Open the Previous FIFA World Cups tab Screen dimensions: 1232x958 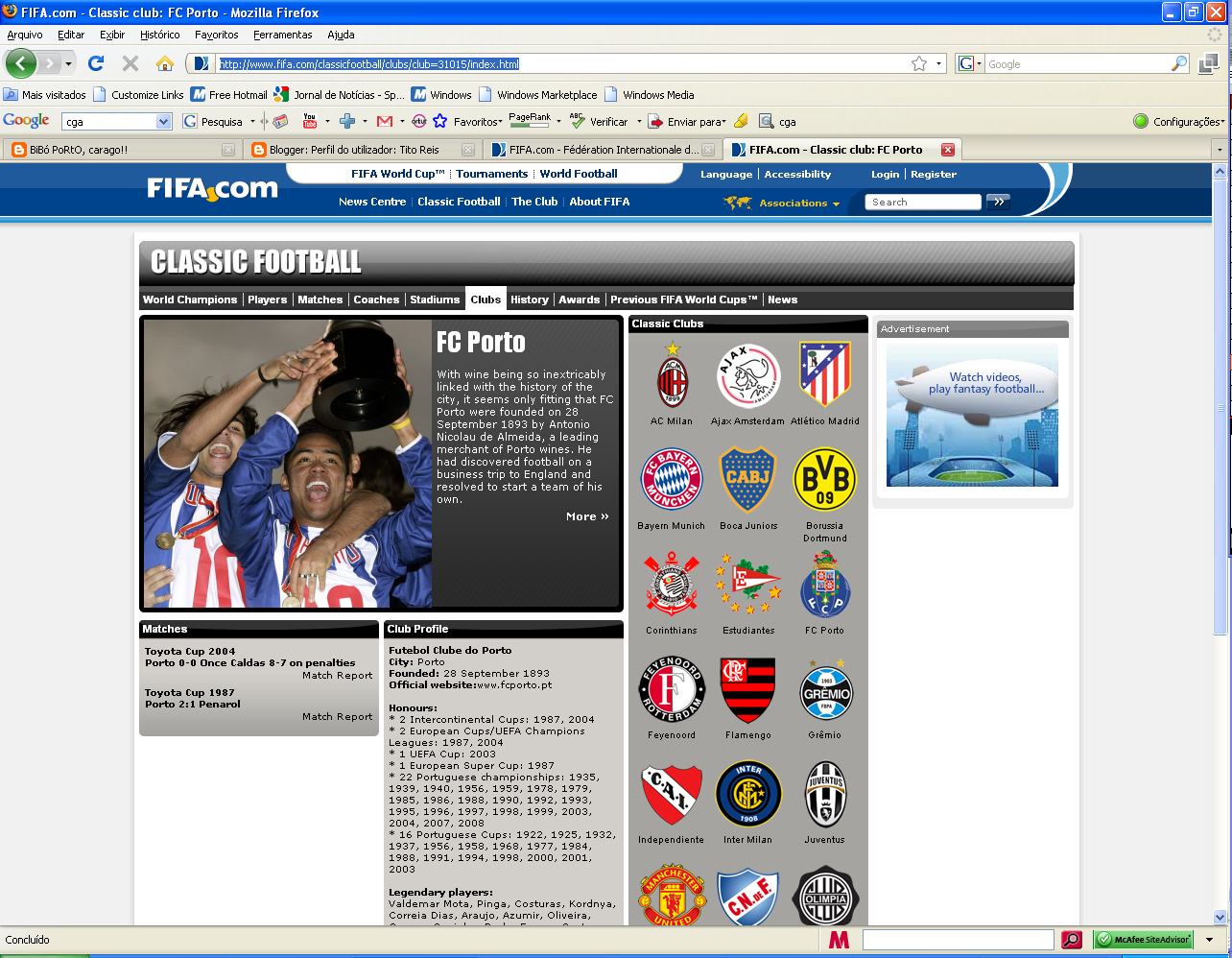coord(684,299)
